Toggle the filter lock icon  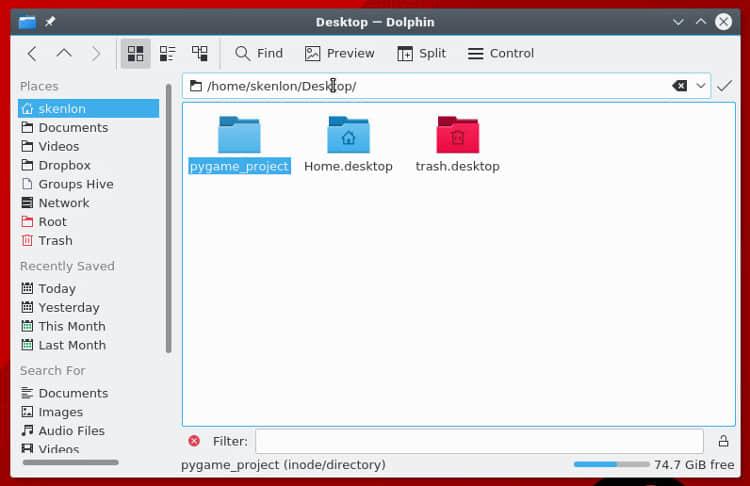(x=723, y=441)
